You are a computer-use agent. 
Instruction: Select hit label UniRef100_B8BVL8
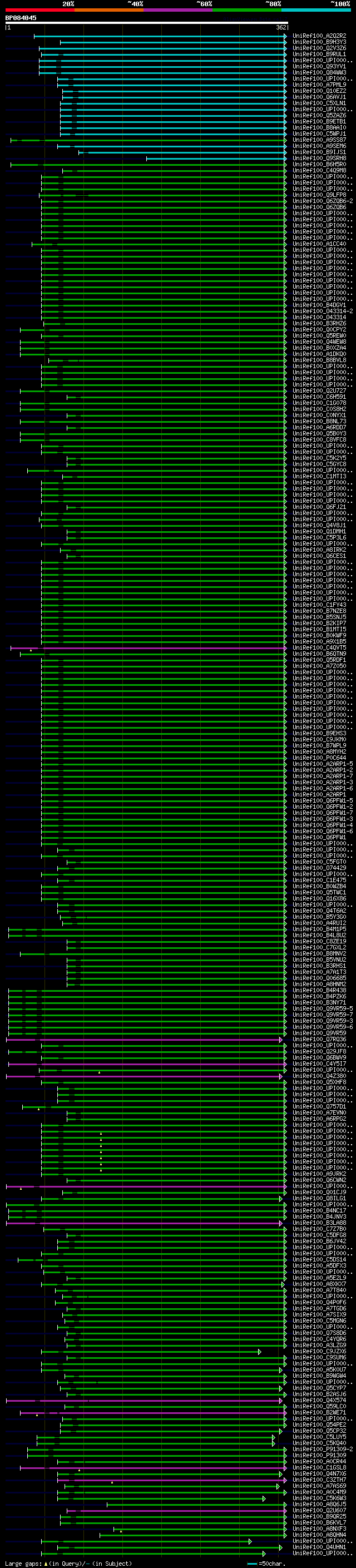pyautogui.click(x=319, y=360)
